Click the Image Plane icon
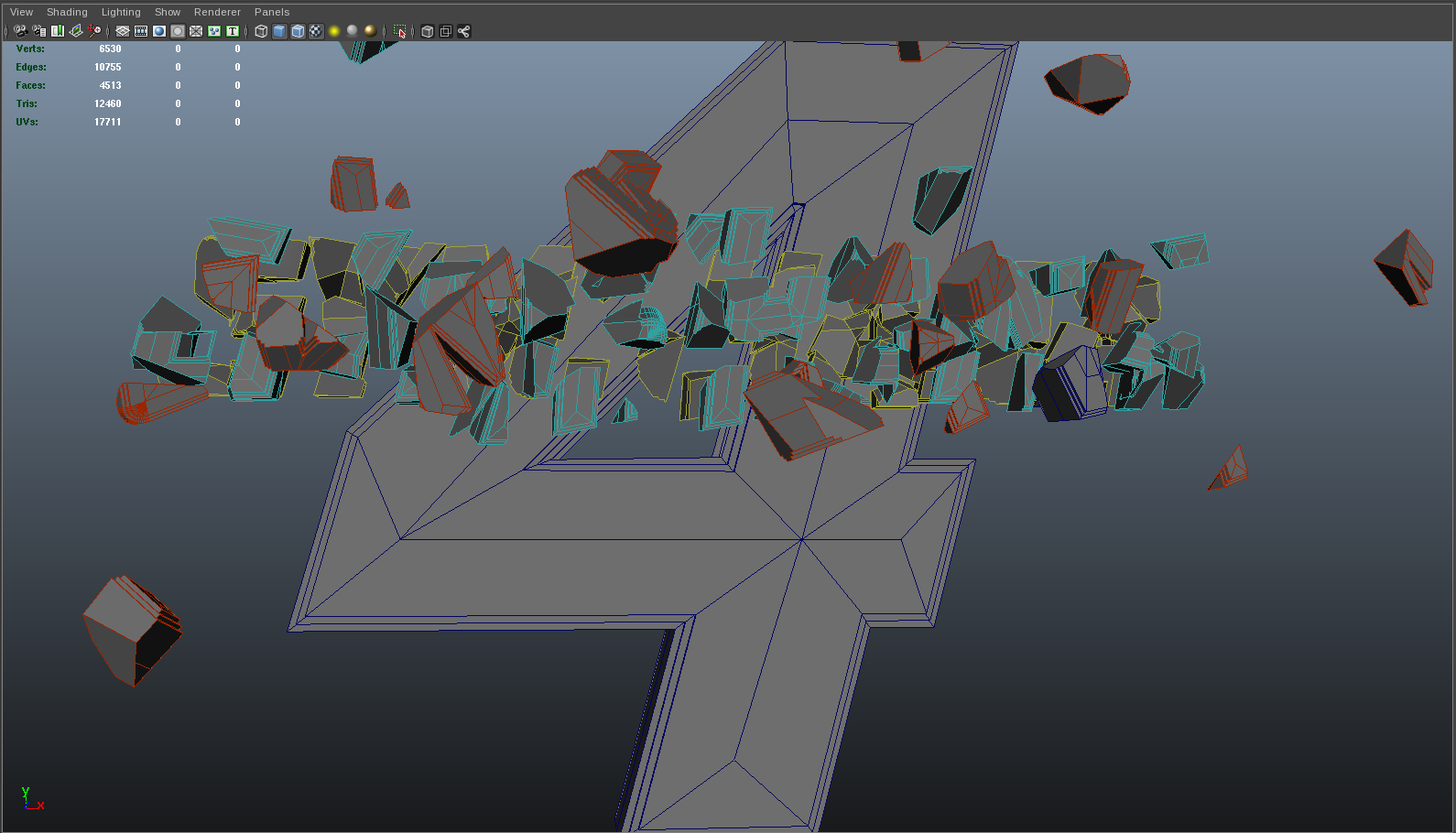Image resolution: width=1456 pixels, height=833 pixels. [x=76, y=31]
